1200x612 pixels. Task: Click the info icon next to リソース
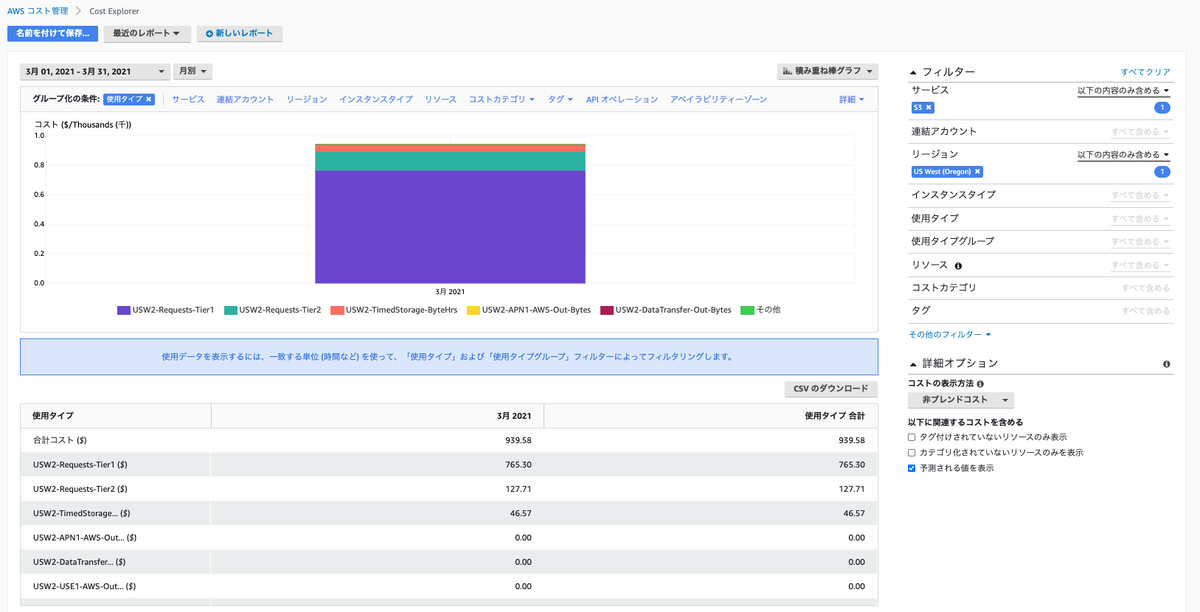[x=958, y=266]
